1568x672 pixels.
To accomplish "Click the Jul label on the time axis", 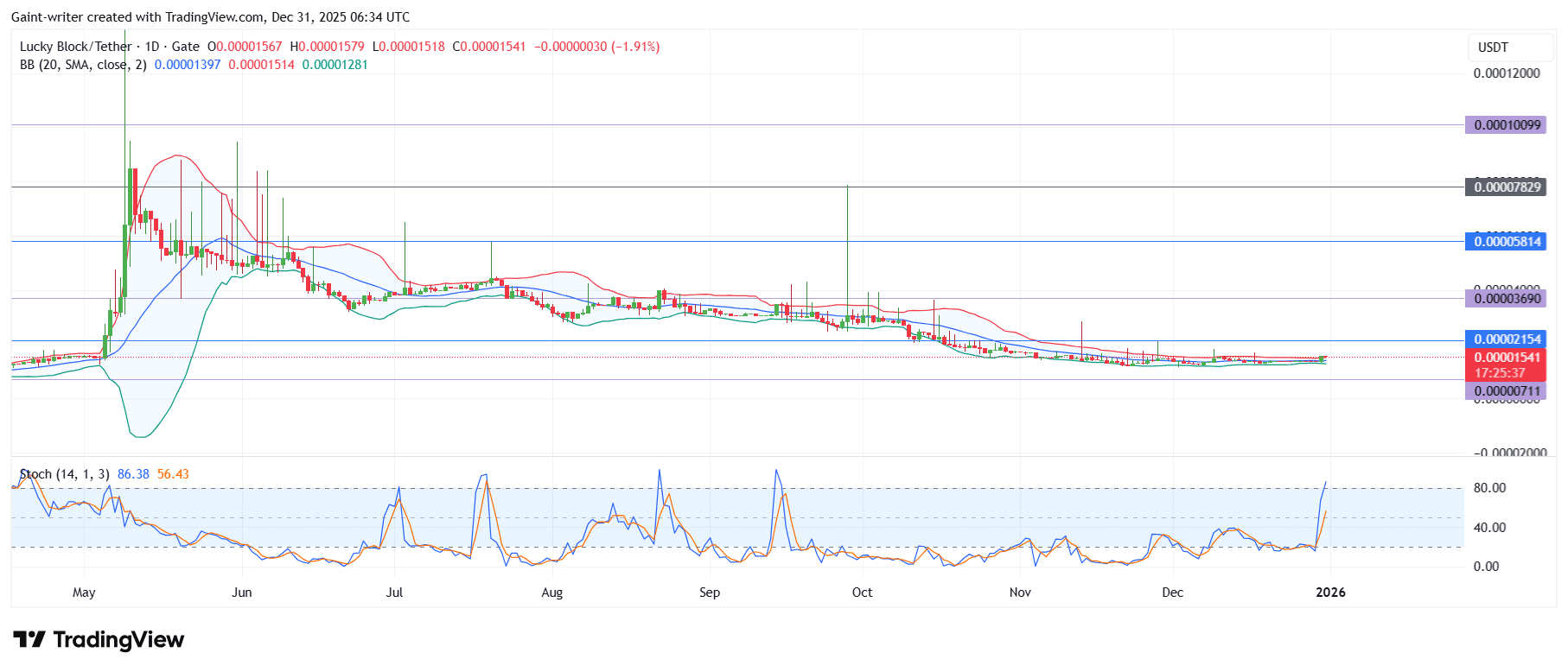I will [x=394, y=593].
